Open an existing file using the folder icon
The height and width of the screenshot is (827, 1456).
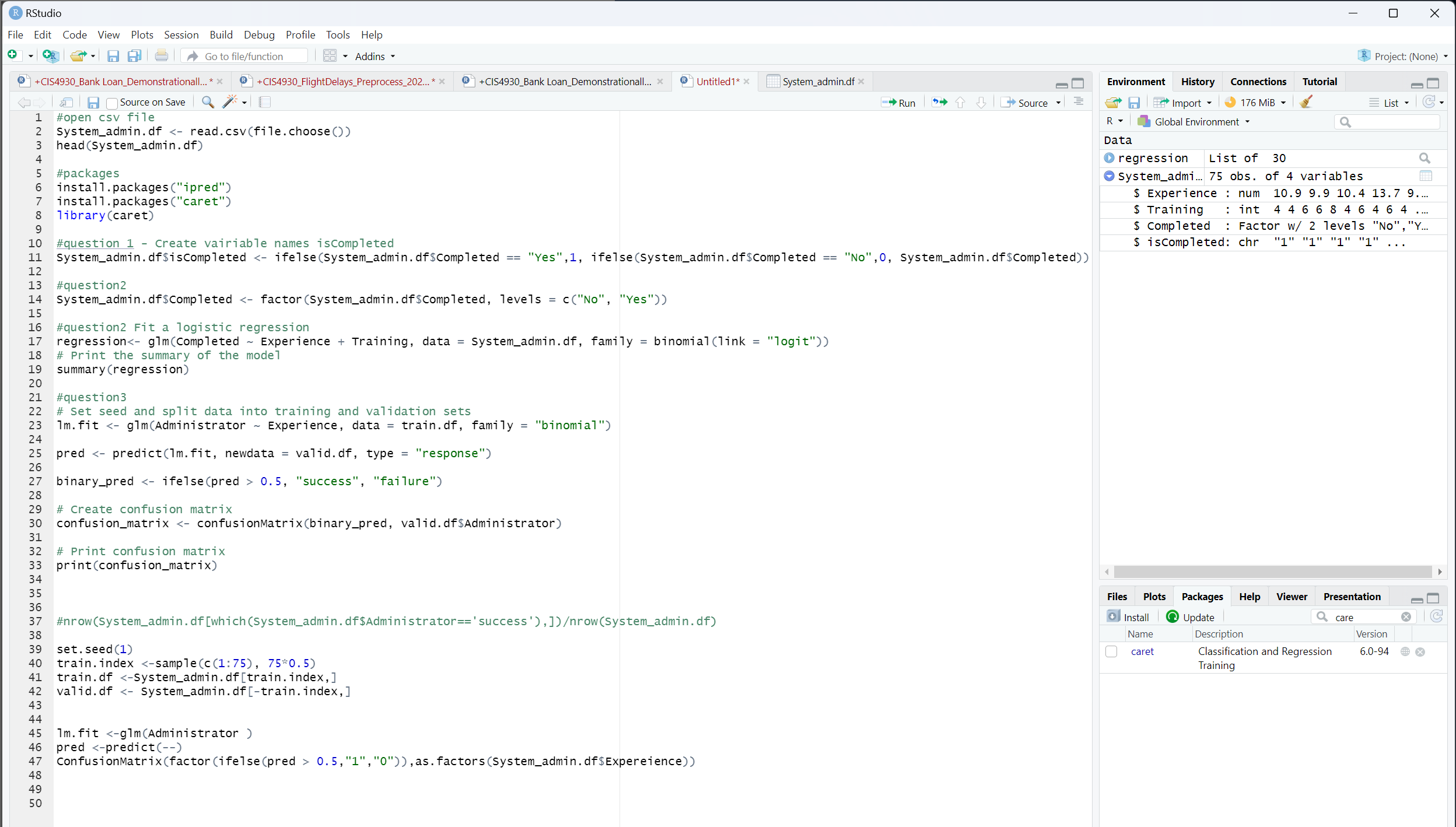point(79,55)
